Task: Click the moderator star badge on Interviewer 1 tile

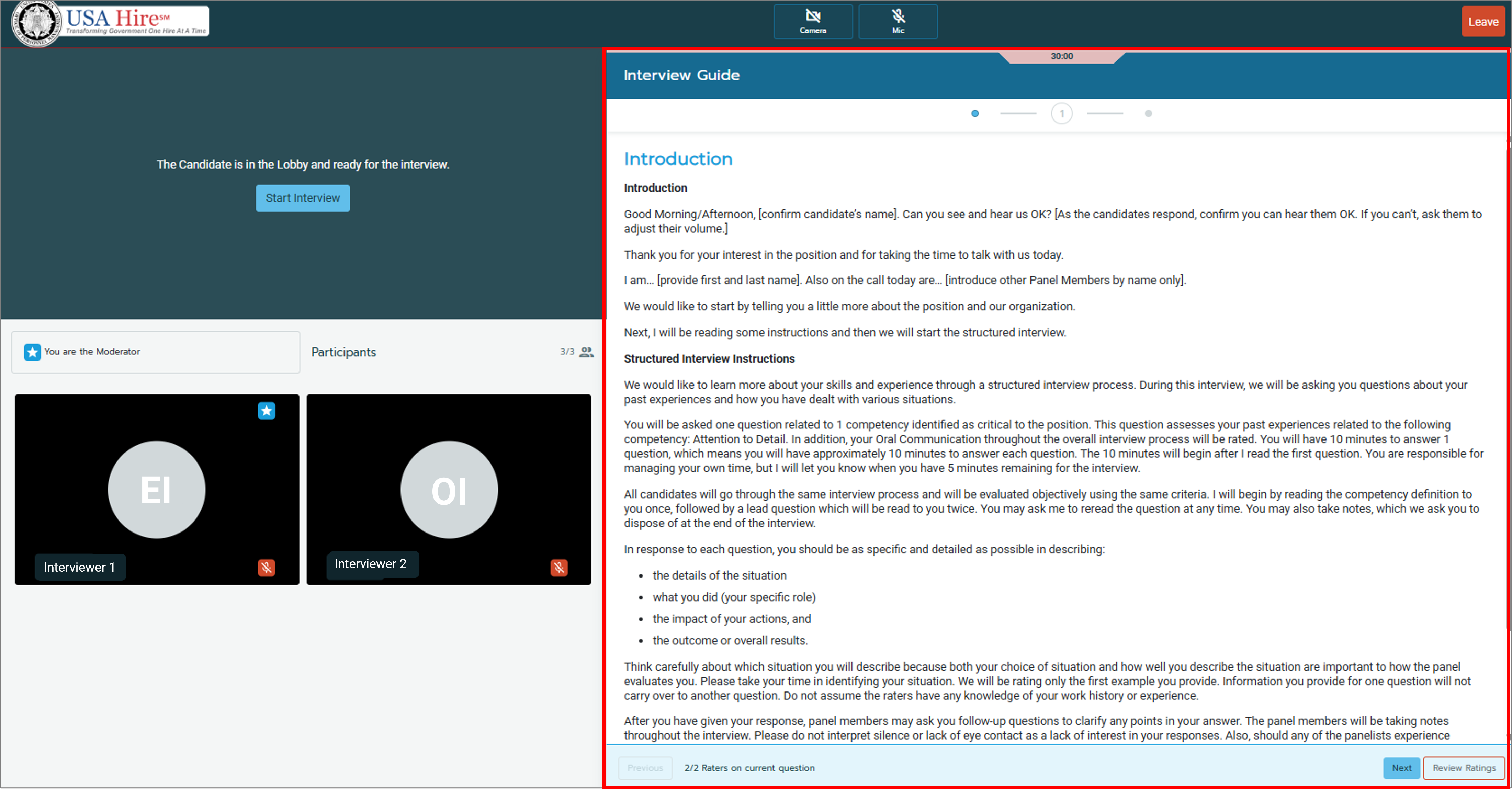Action: 267,411
